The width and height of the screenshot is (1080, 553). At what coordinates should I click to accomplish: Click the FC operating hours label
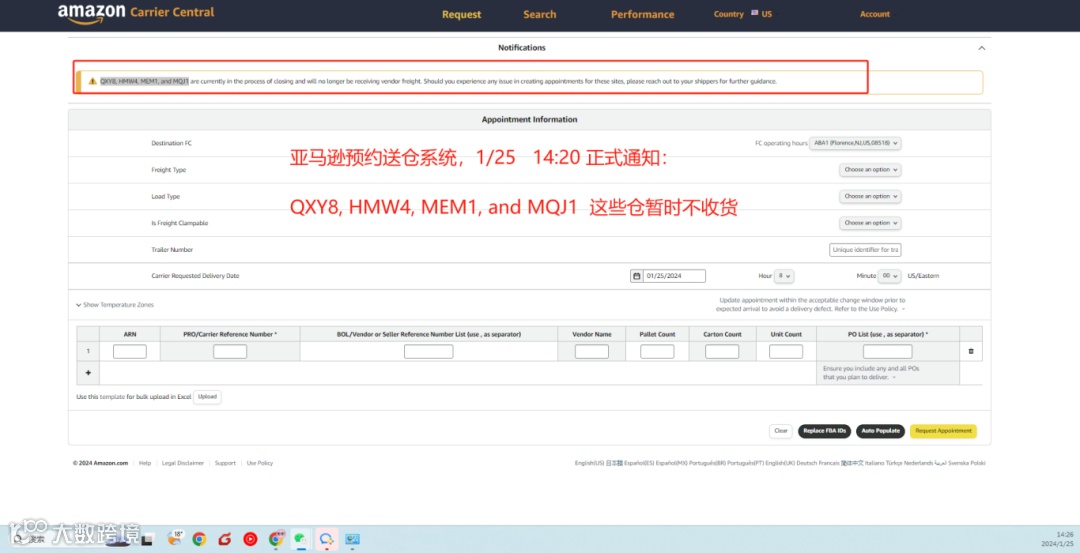(x=781, y=143)
